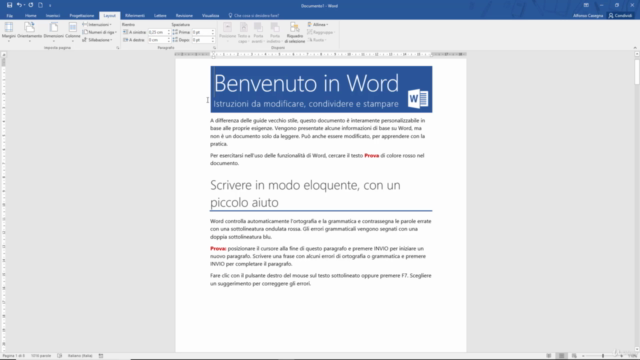Click the subtitle 'Istruzioni da modificare, condividere e stampare'
The image size is (640, 360).
306,104
